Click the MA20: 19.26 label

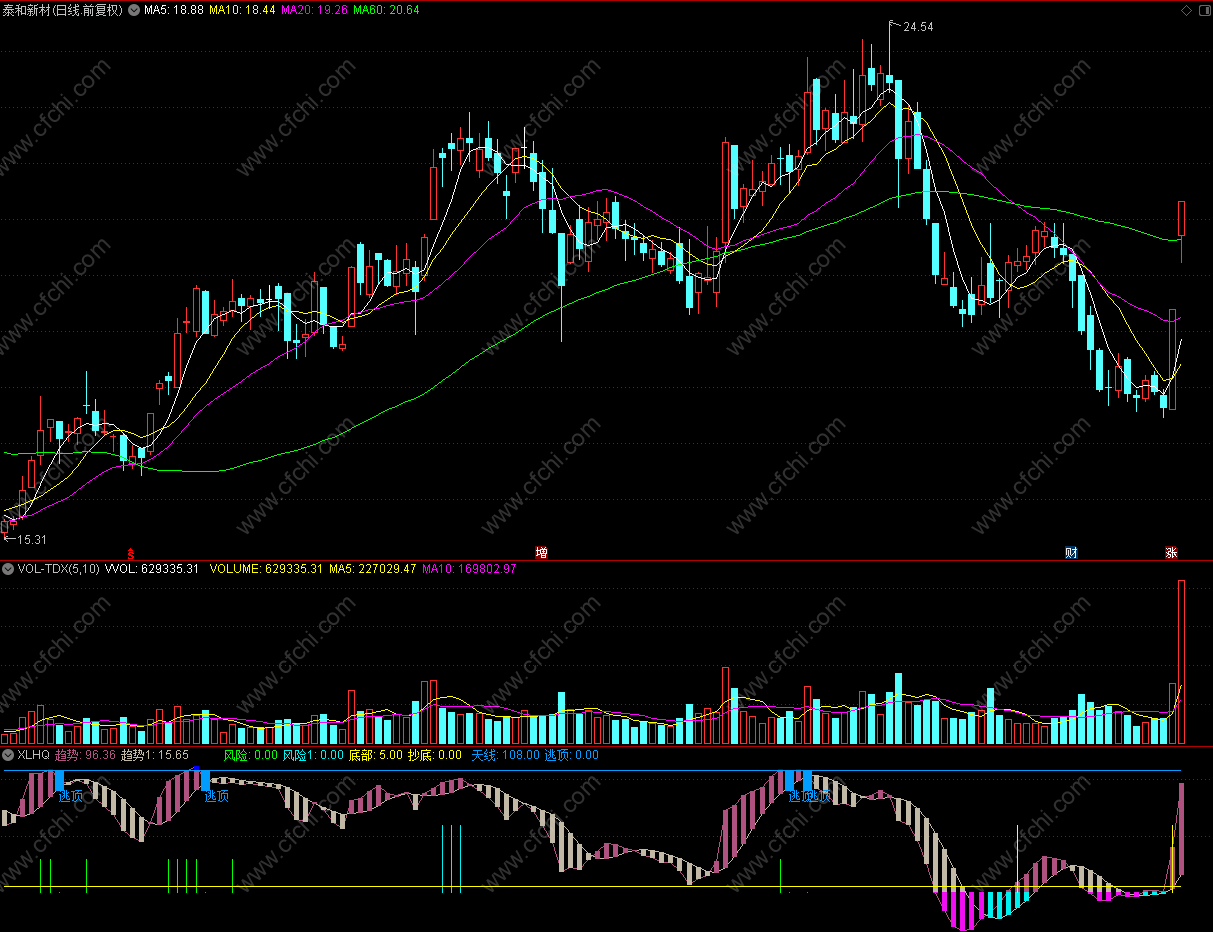coord(315,10)
